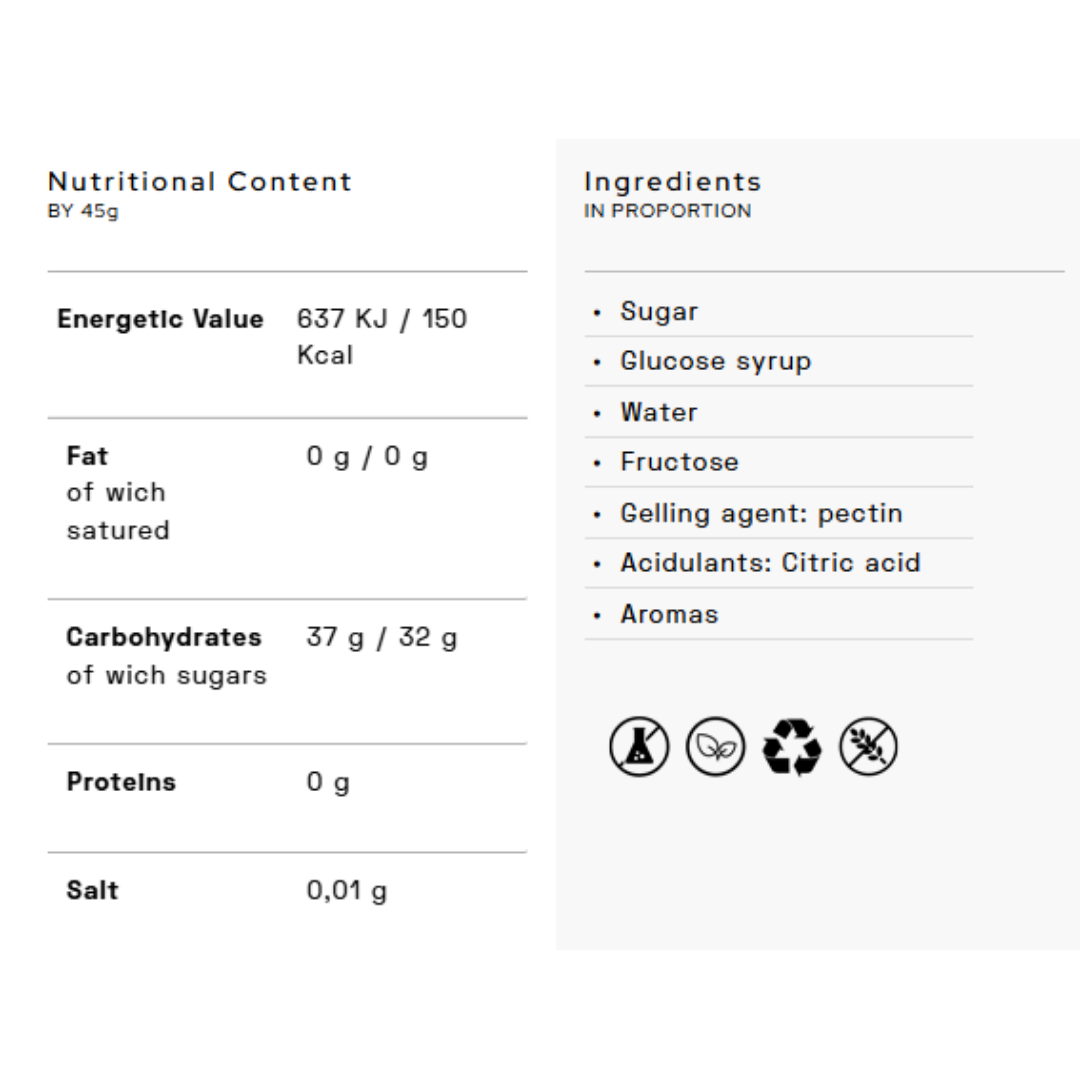The height and width of the screenshot is (1080, 1080).
Task: Click the Energetic Value row label
Action: (160, 319)
